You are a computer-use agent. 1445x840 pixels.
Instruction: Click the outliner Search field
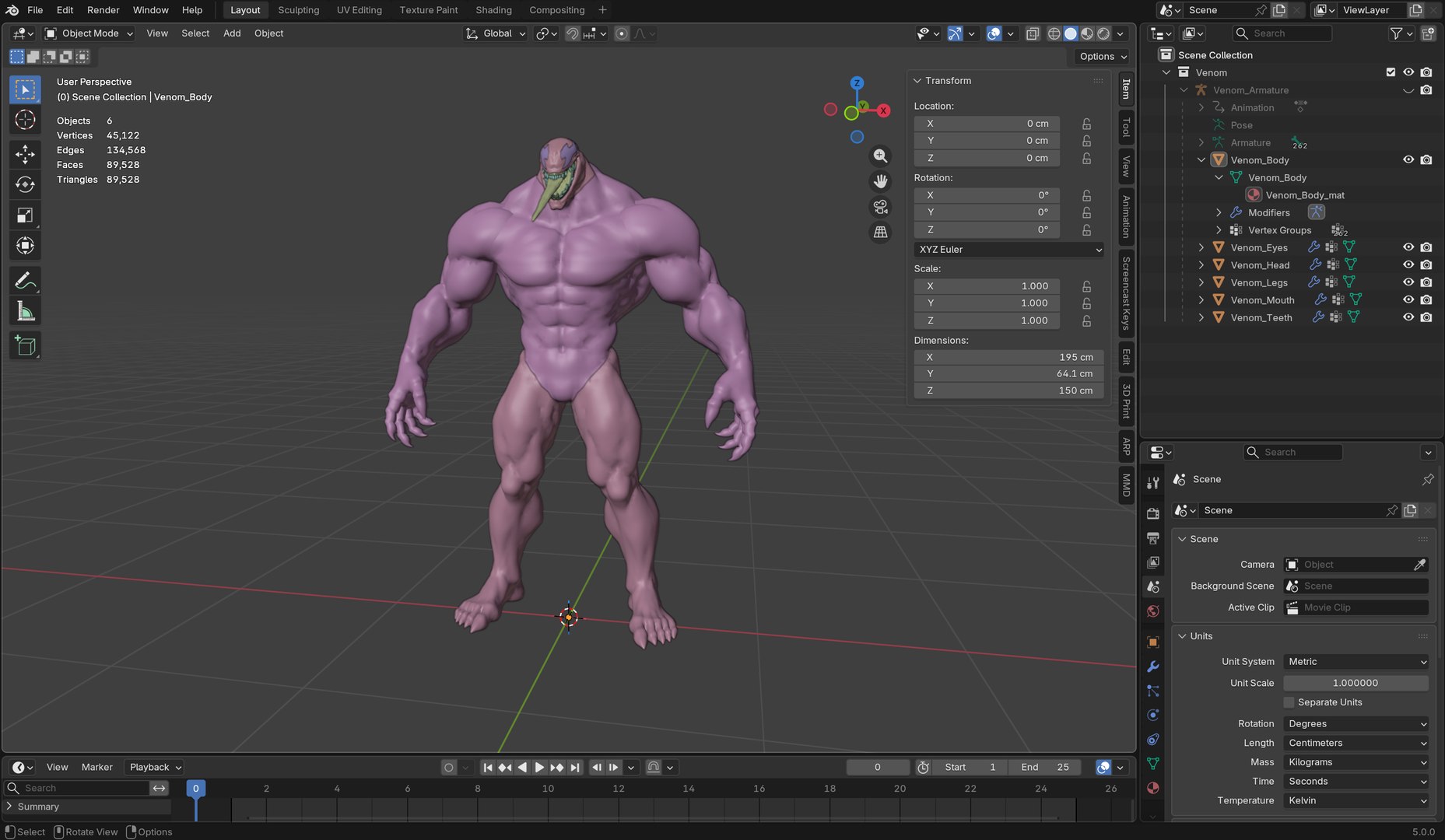[1283, 33]
